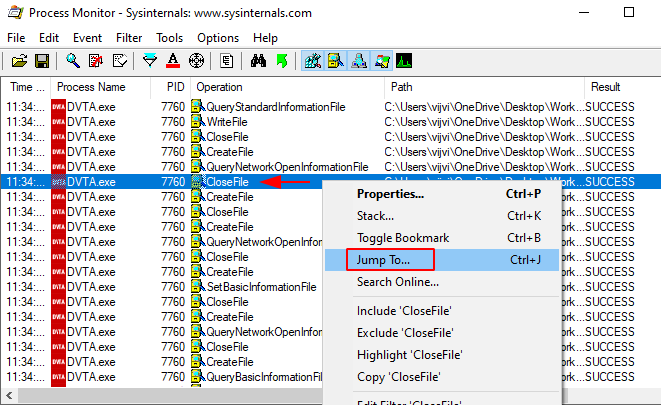Toggle Capture with the magnifier icon
Image resolution: width=661 pixels, height=405 pixels.
73,61
